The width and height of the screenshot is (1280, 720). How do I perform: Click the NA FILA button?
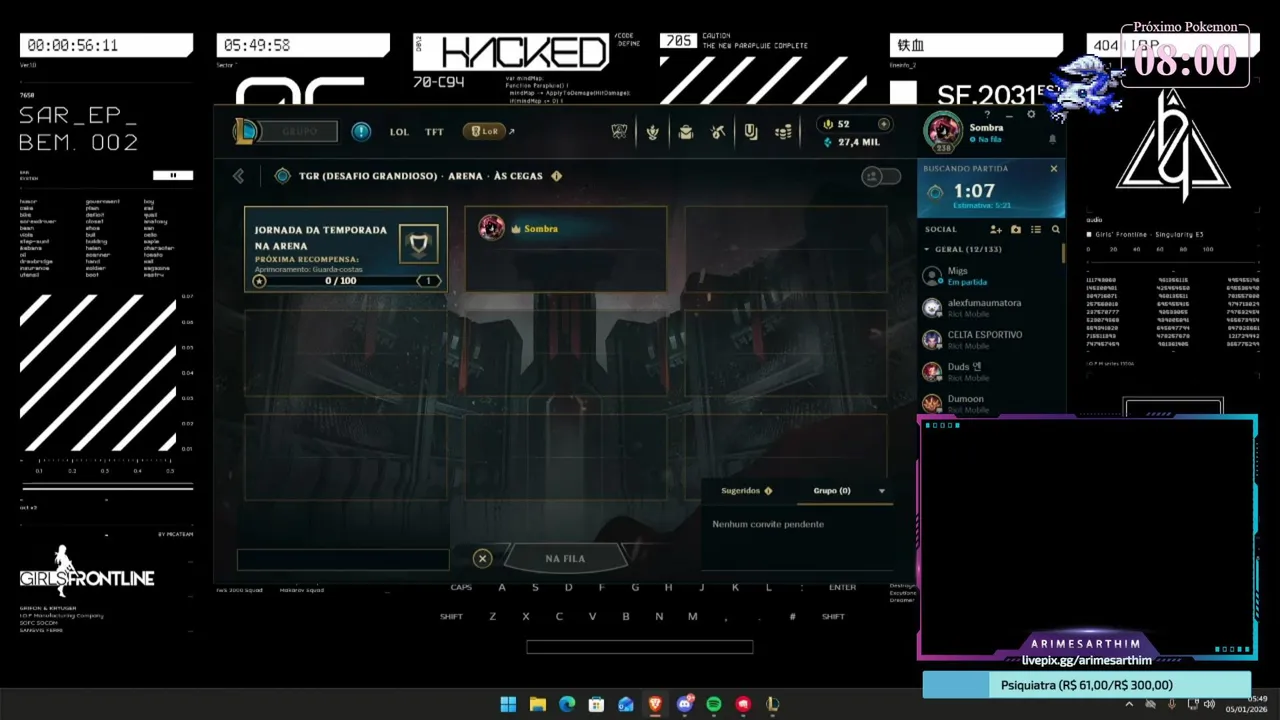tap(565, 559)
